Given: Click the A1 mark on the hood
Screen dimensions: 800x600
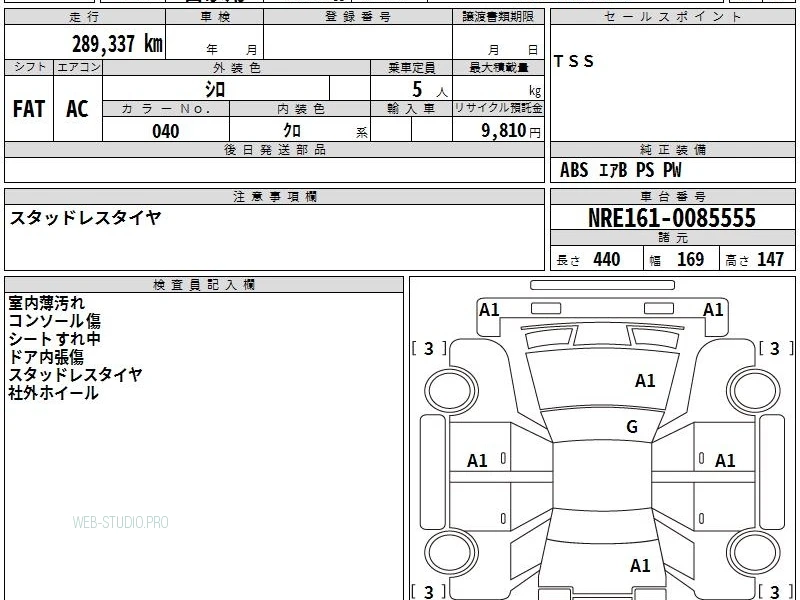Looking at the screenshot, I should pyautogui.click(x=645, y=381).
